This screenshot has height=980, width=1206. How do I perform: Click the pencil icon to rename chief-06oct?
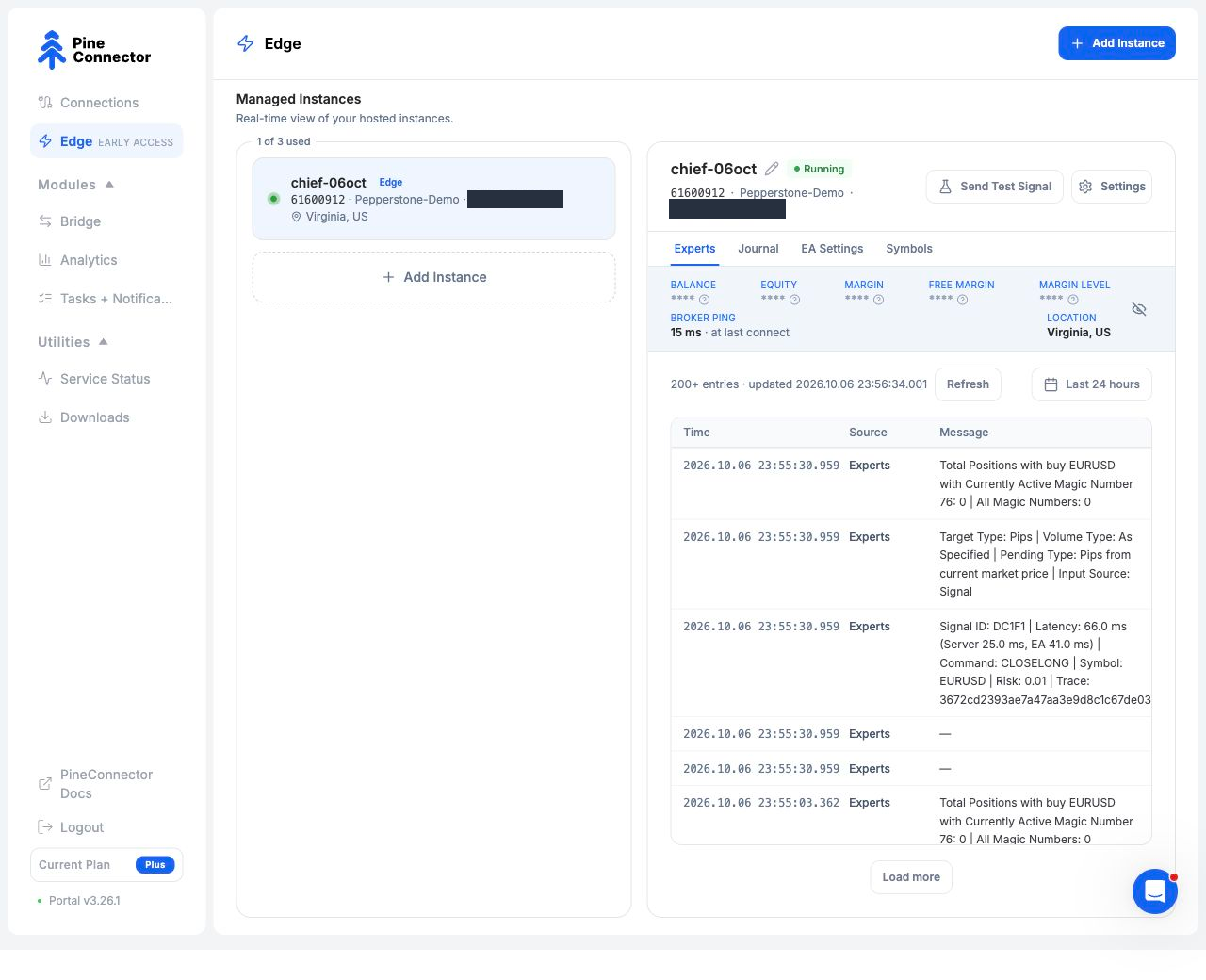click(772, 169)
